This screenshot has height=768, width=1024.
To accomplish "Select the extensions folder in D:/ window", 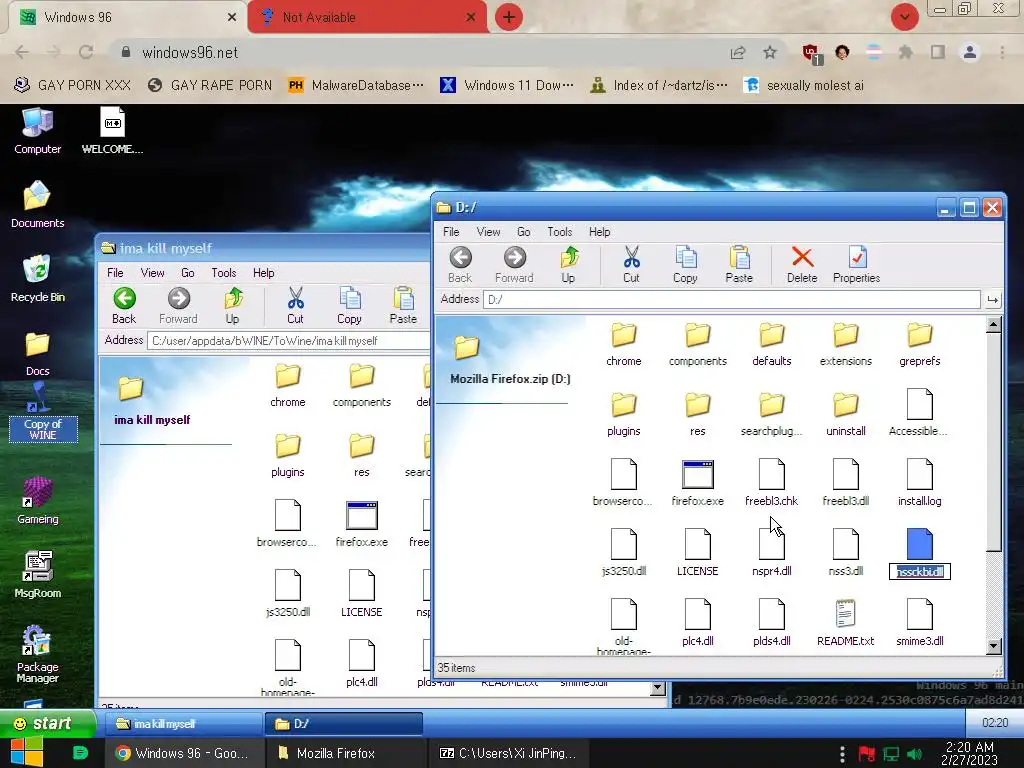I will [846, 344].
